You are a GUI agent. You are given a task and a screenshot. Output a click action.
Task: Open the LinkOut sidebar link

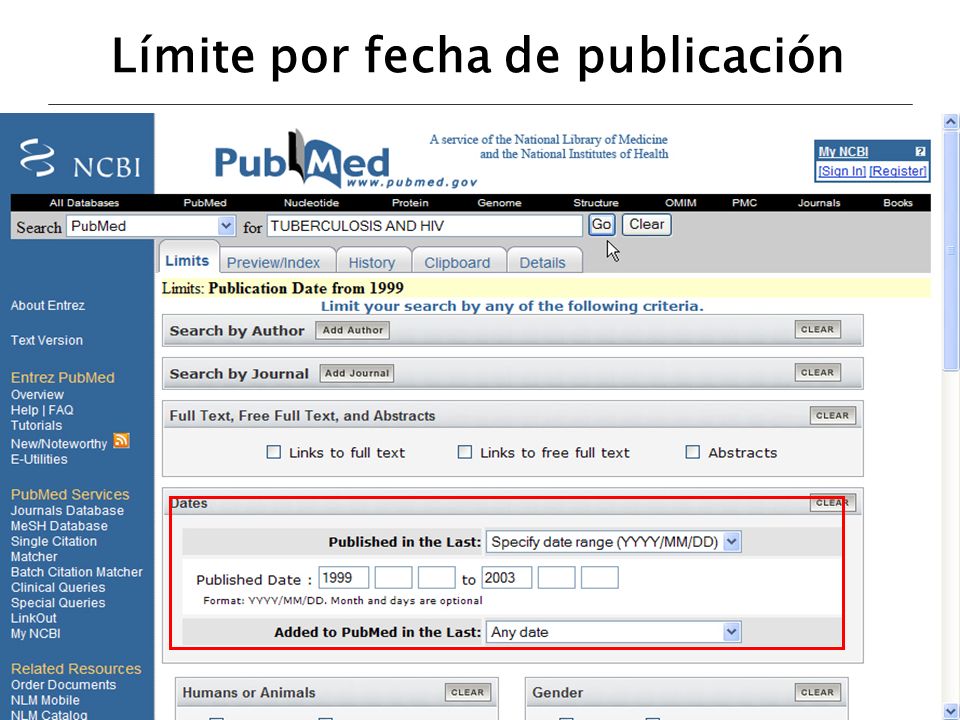[34, 618]
